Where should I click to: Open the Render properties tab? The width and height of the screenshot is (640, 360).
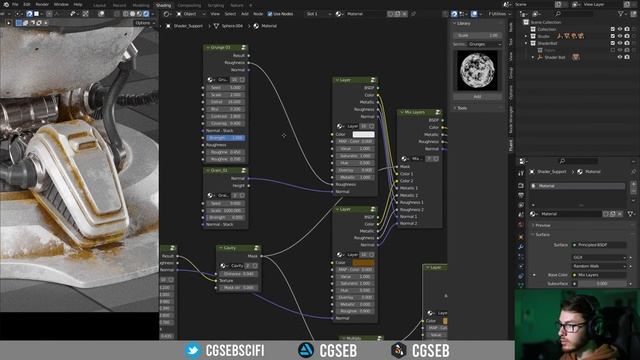[x=521, y=185]
